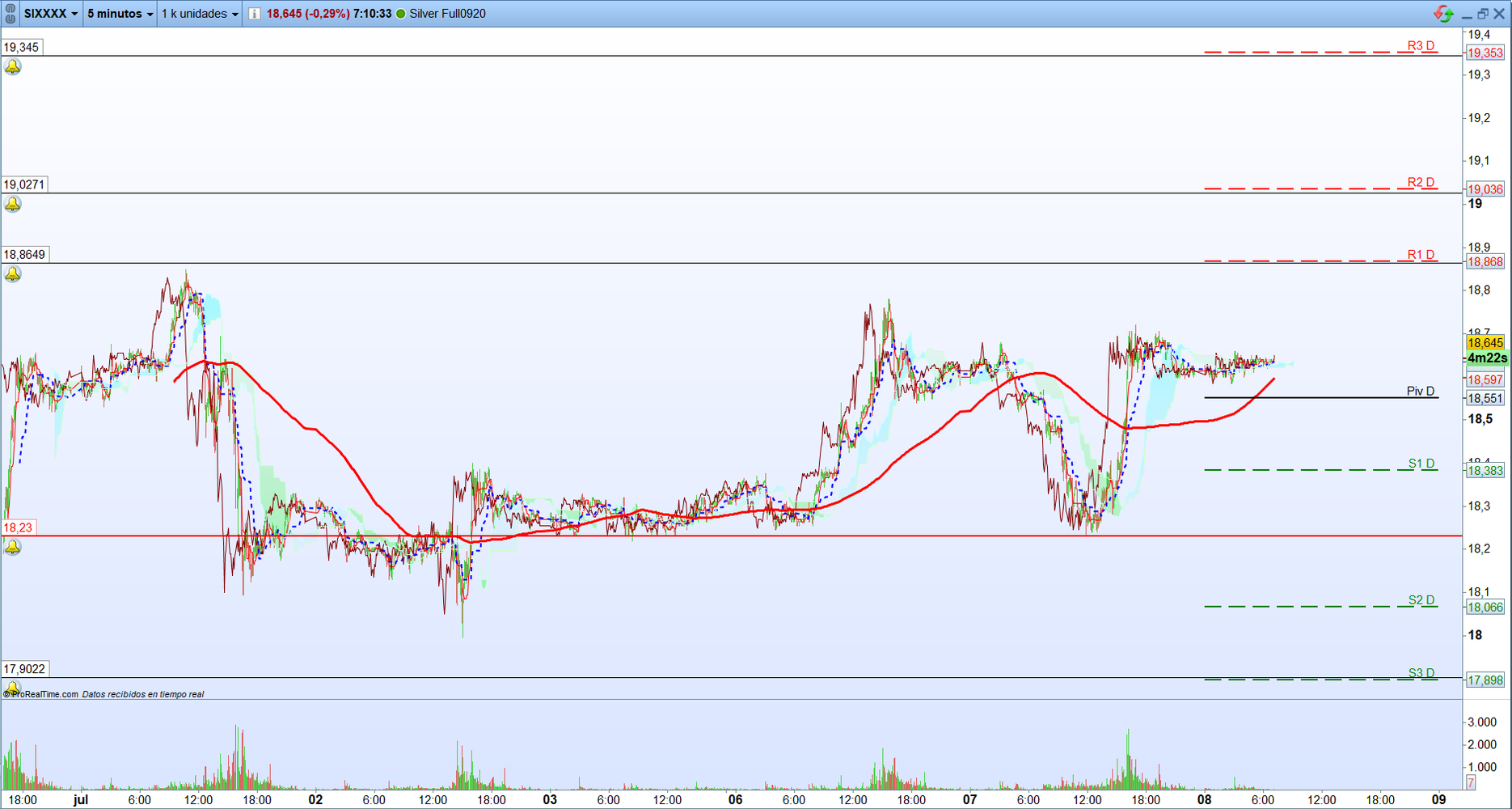
Task: Click the red 18,597 price axis tag
Action: point(1485,380)
